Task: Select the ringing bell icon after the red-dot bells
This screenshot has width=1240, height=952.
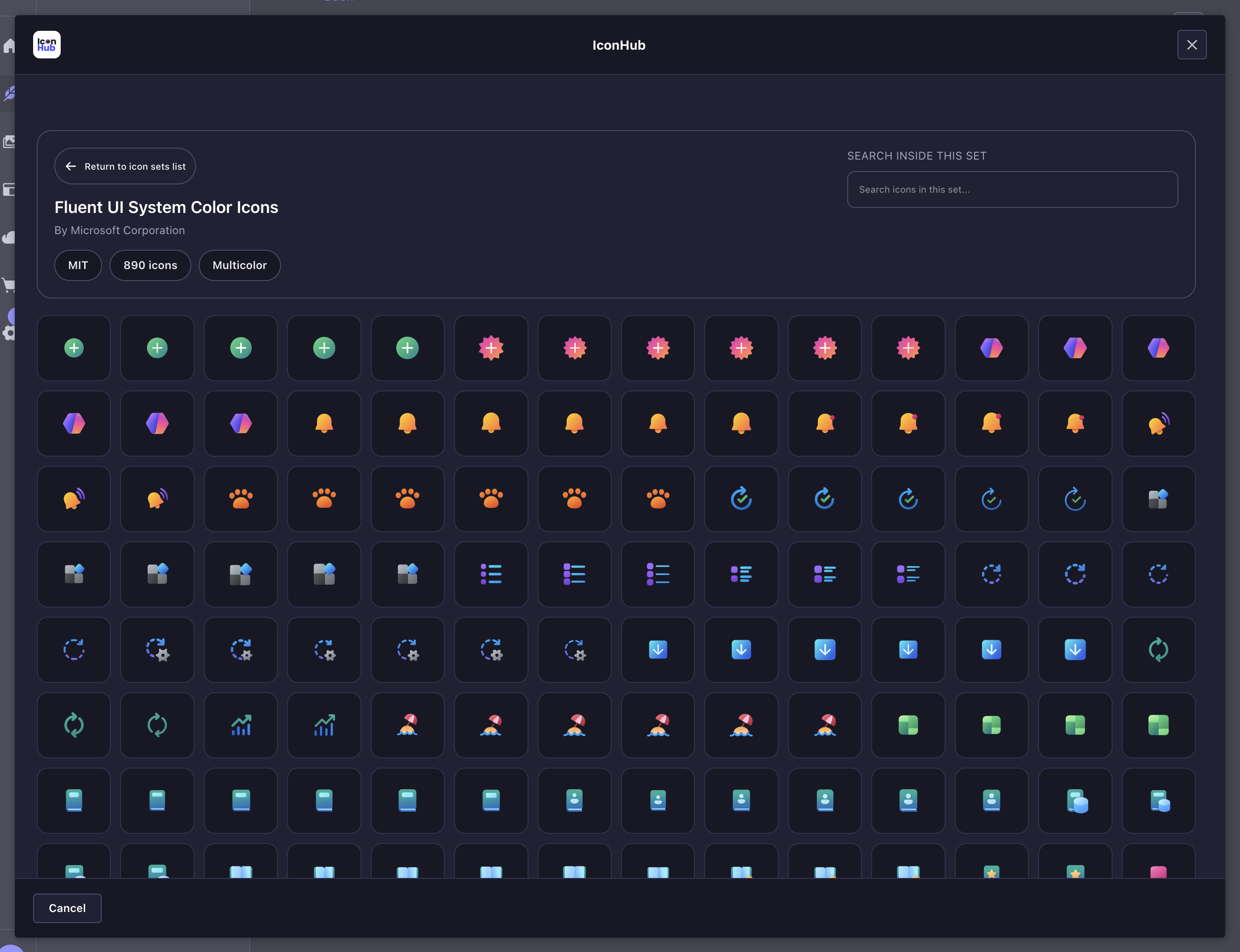Action: [x=1159, y=423]
